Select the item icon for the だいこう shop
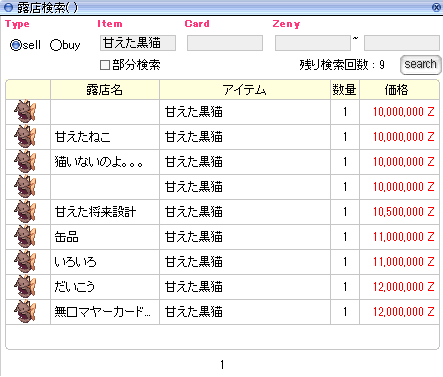 (25, 287)
